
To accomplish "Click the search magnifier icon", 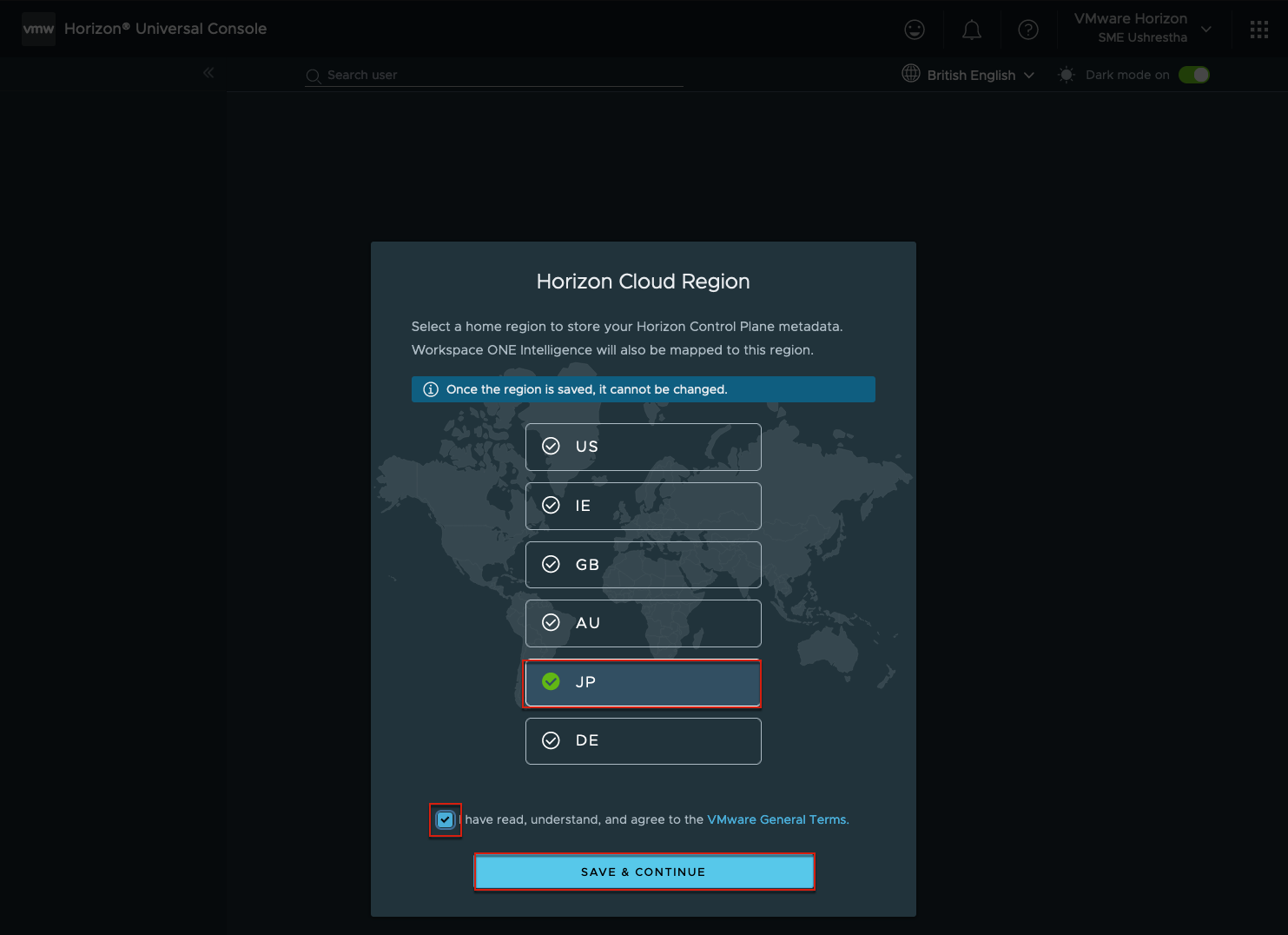I will 314,76.
